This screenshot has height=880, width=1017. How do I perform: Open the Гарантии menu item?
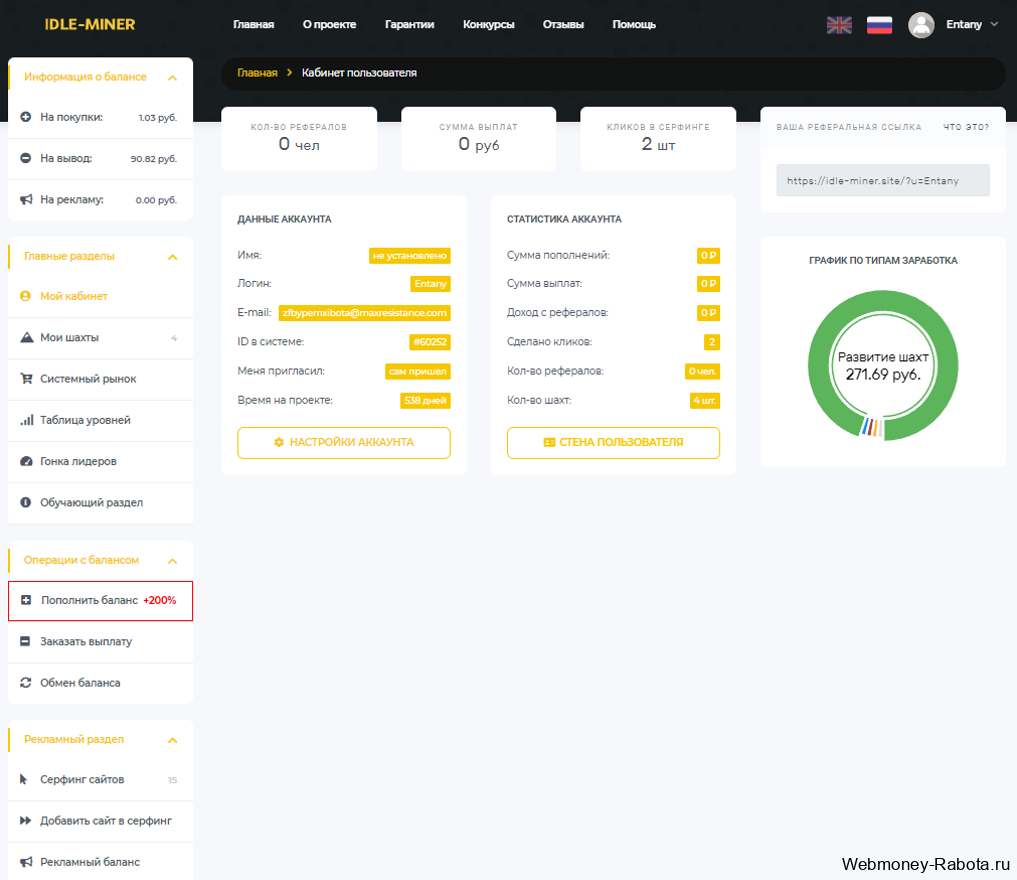pyautogui.click(x=409, y=25)
